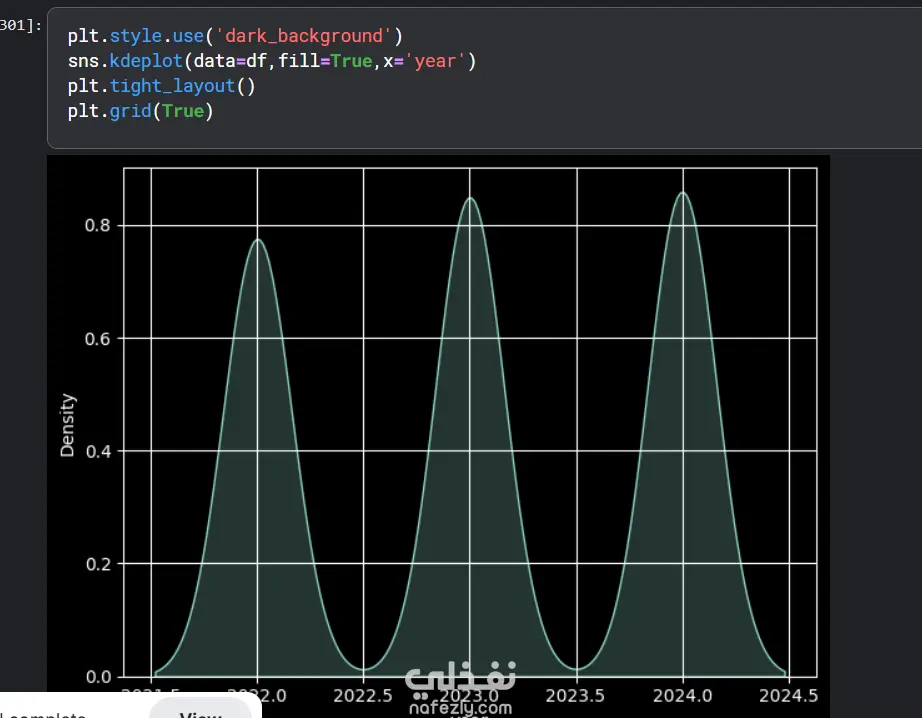Click the peak of the 2023.0 density curve
This screenshot has height=718, width=922.
pos(470,198)
